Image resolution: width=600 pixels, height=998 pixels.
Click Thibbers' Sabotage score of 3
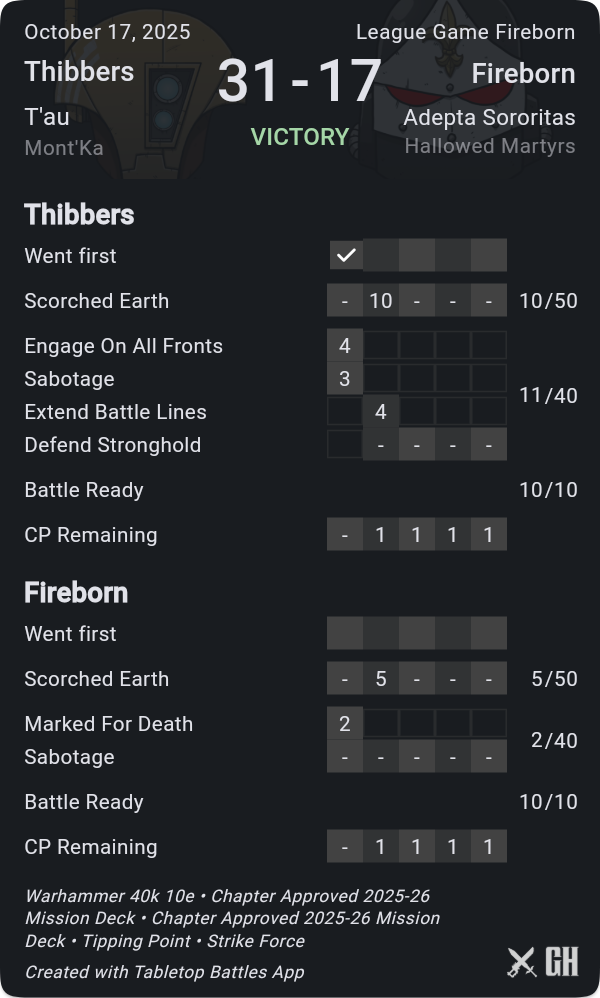345,378
